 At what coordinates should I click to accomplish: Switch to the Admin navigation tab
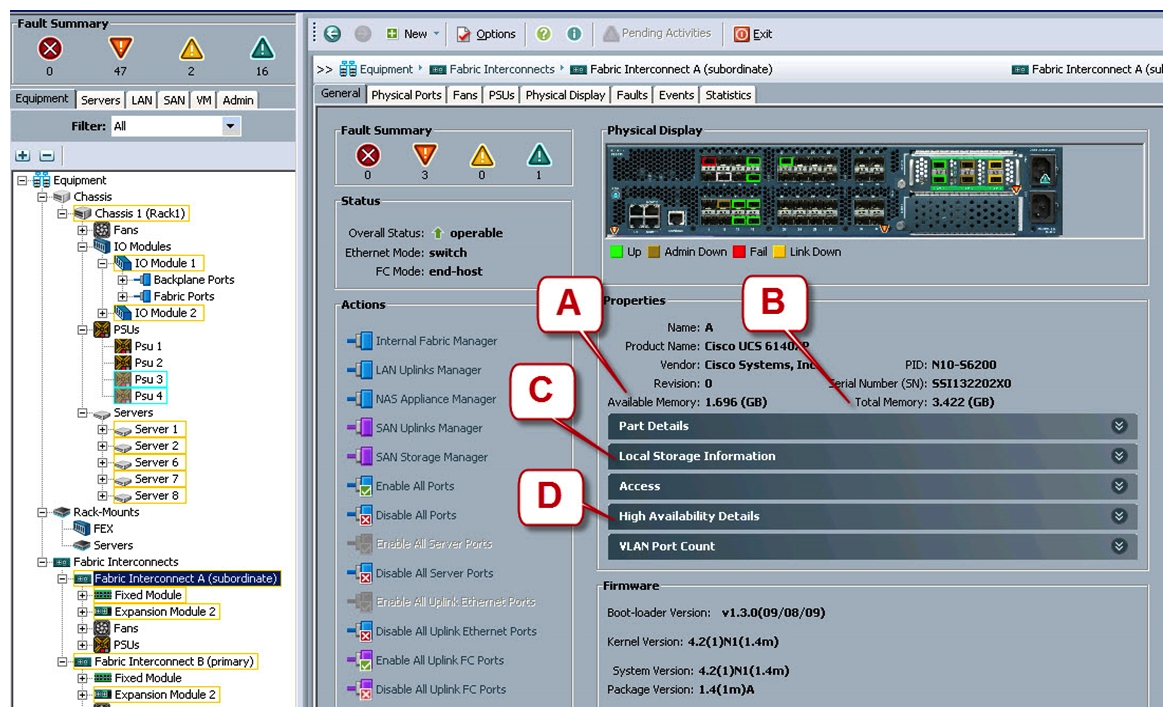click(x=238, y=99)
